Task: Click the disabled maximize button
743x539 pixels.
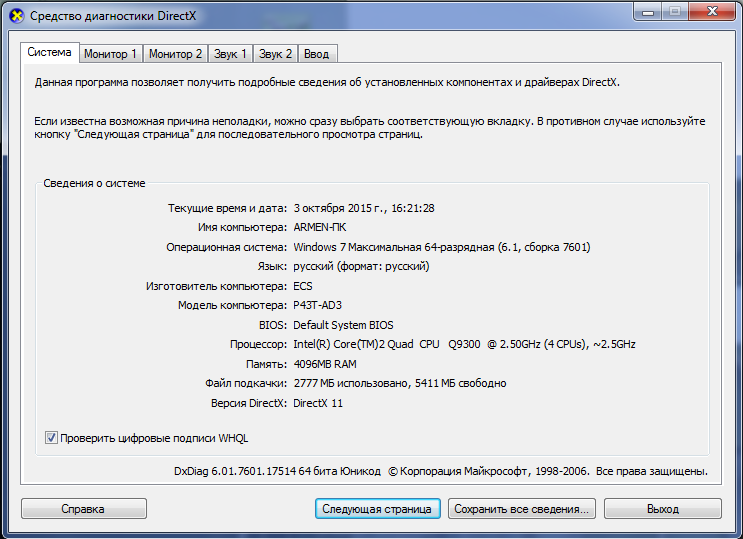Action: (675, 11)
